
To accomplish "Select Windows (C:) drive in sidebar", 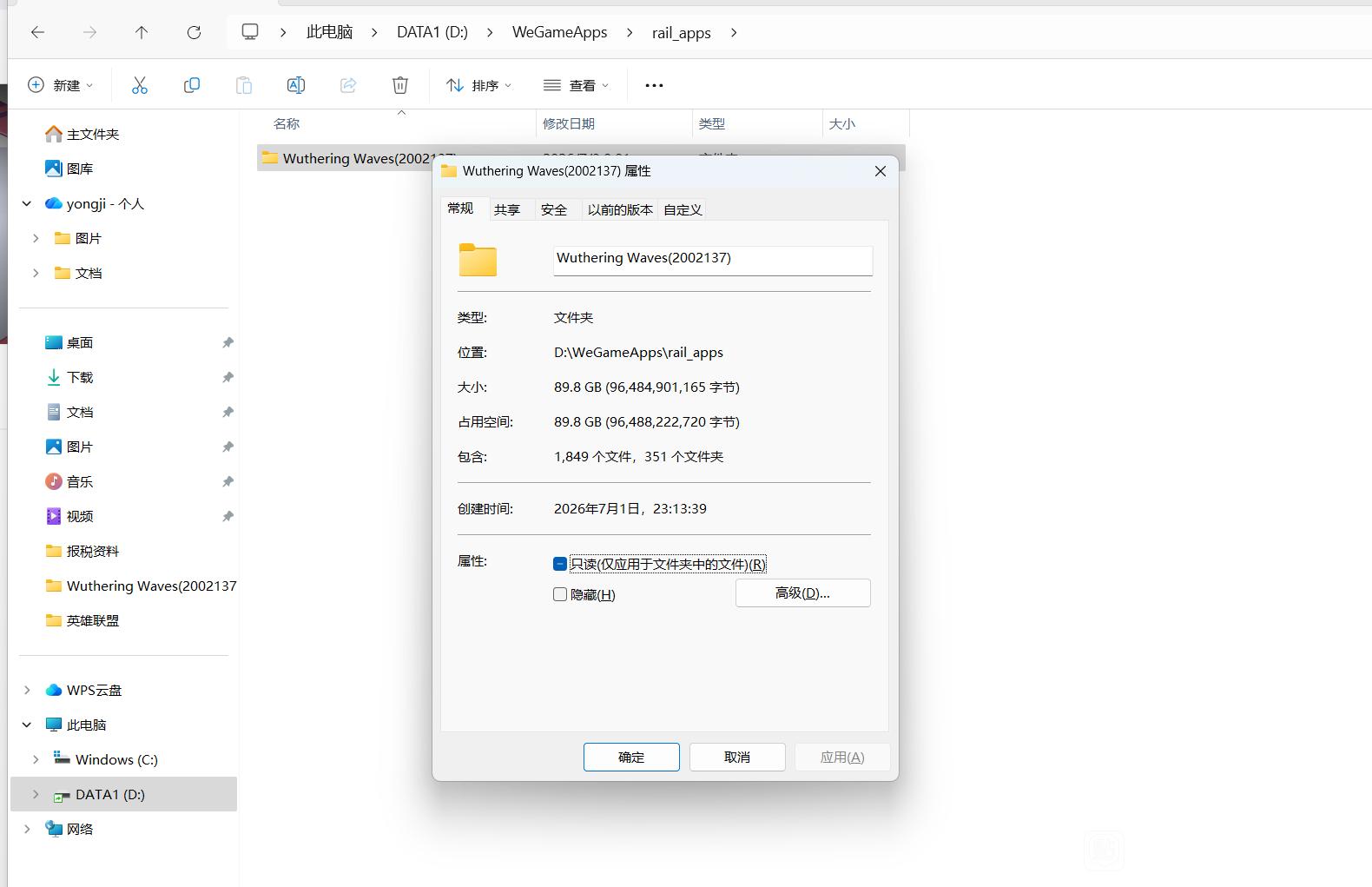I will coord(106,759).
